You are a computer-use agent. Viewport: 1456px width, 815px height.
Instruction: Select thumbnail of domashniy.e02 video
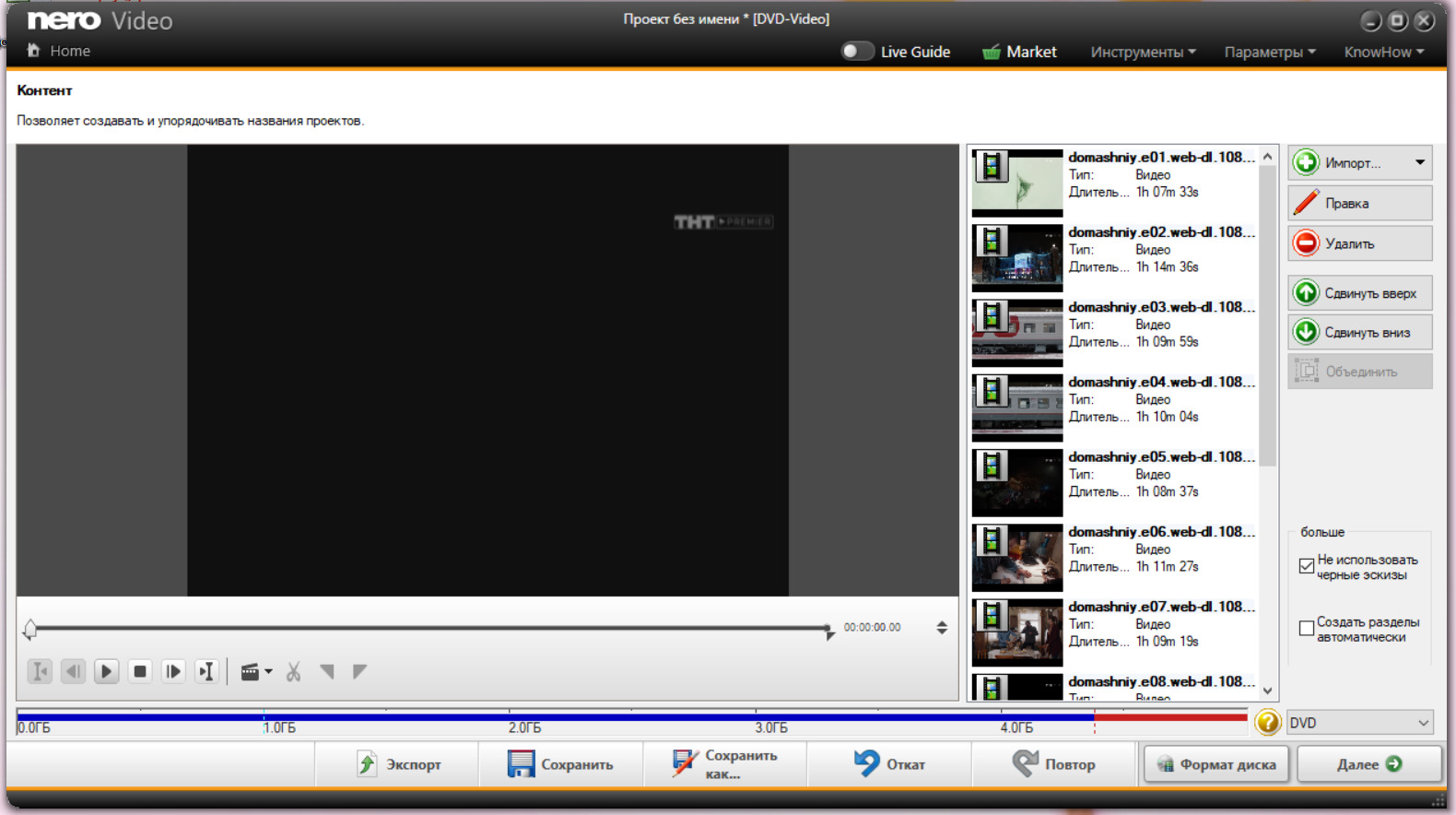1017,258
